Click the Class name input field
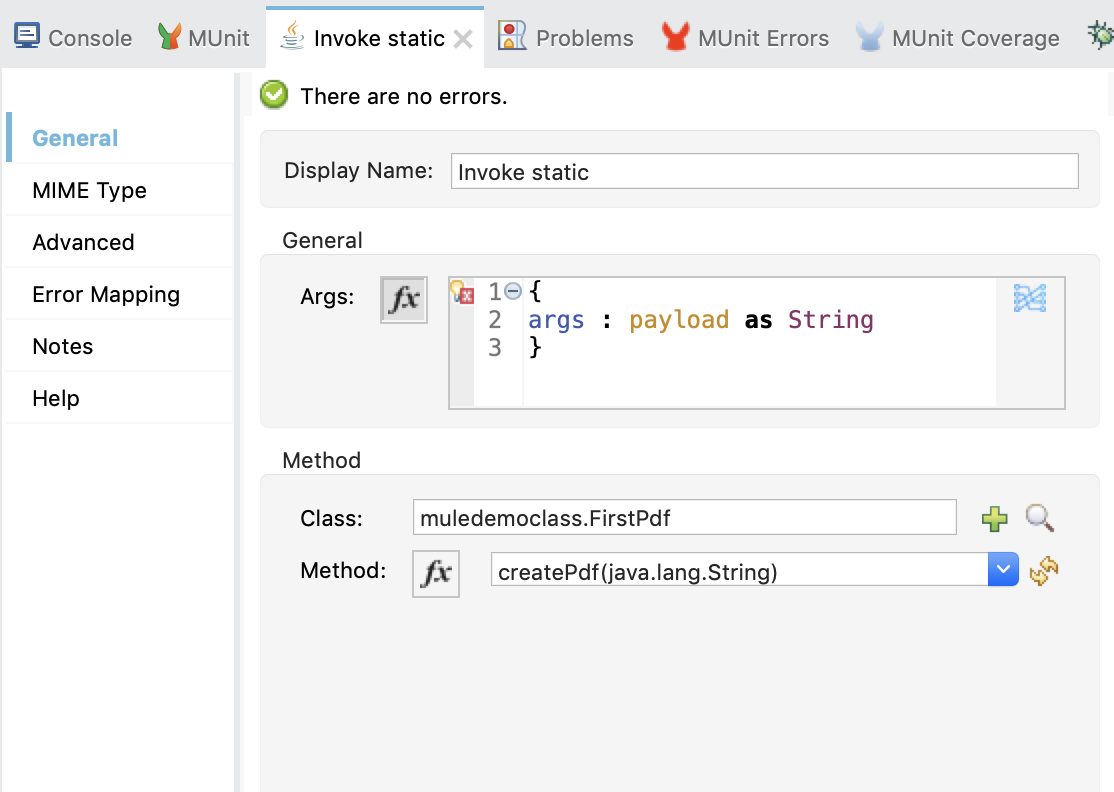1114x792 pixels. click(684, 518)
